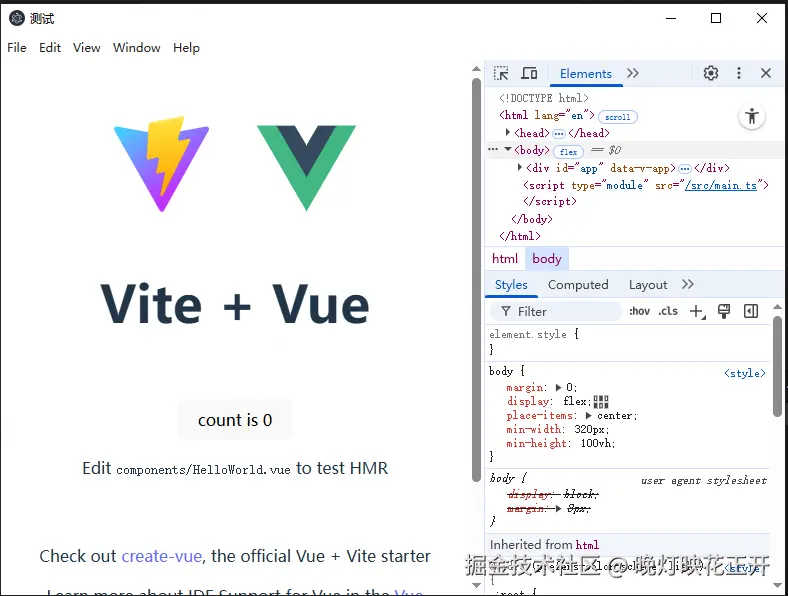
Task: Click the element.style rule
Action: (534, 335)
